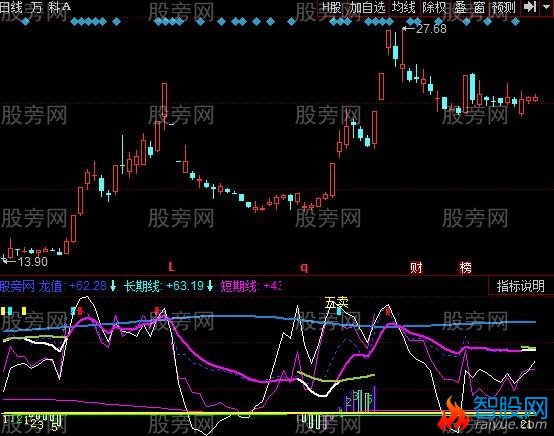
Task: Click the 短期线 indicator value
Action: coord(251,286)
